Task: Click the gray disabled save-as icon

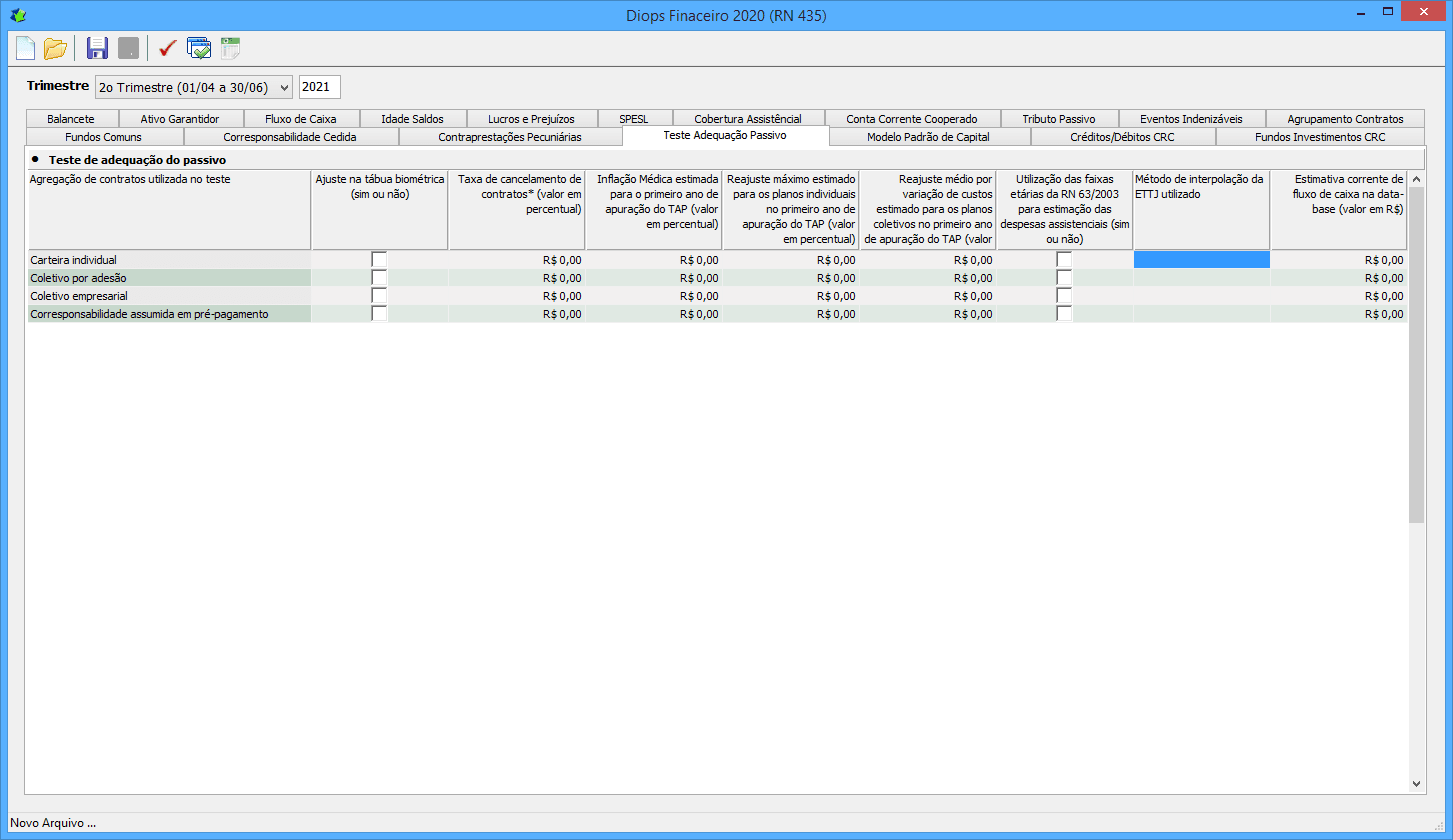Action: click(x=128, y=48)
